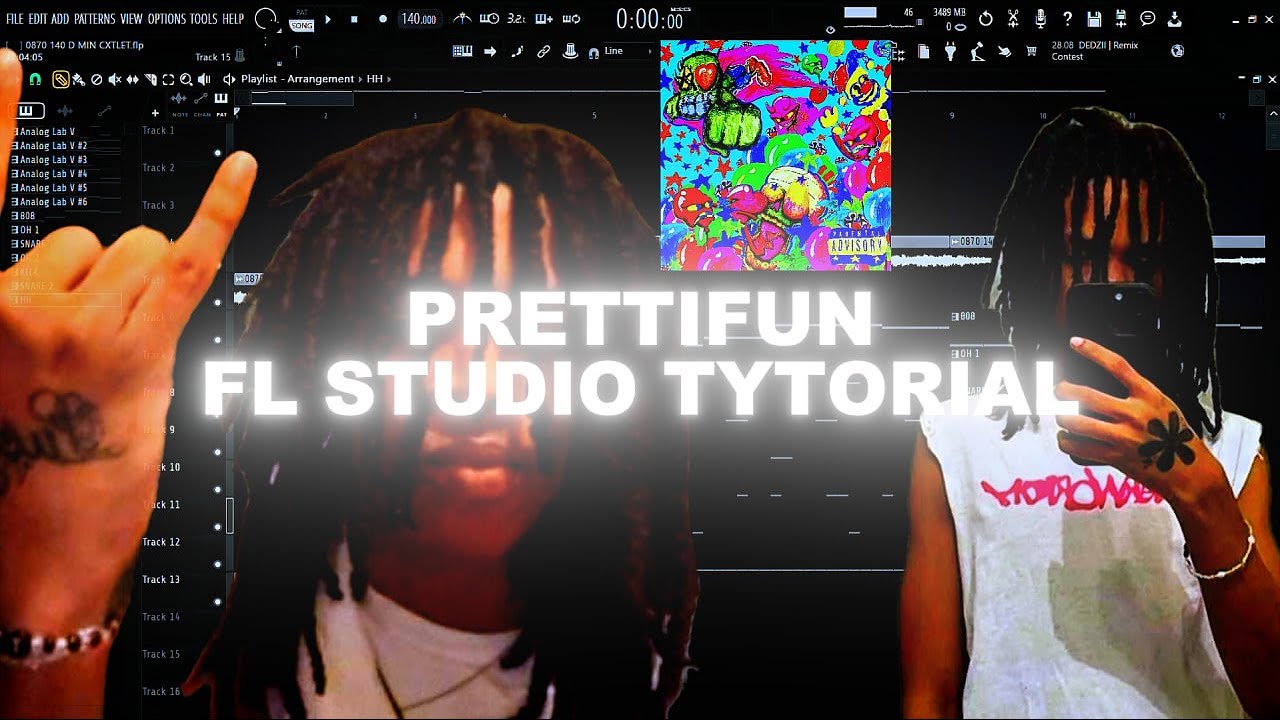
Task: Select the playlist Delete tool
Action: pyautogui.click(x=96, y=79)
